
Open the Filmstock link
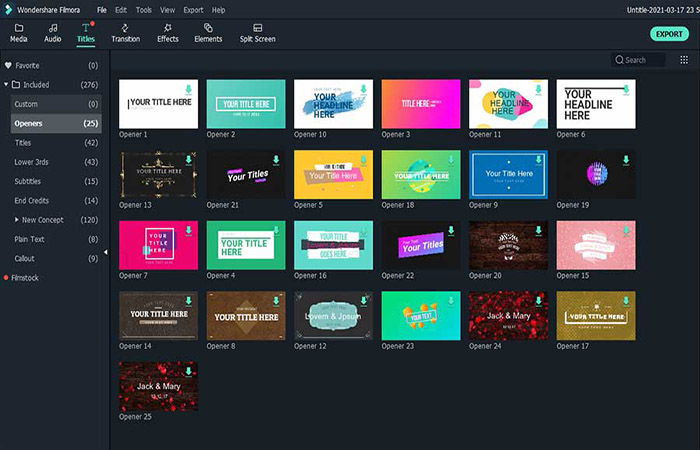25,278
